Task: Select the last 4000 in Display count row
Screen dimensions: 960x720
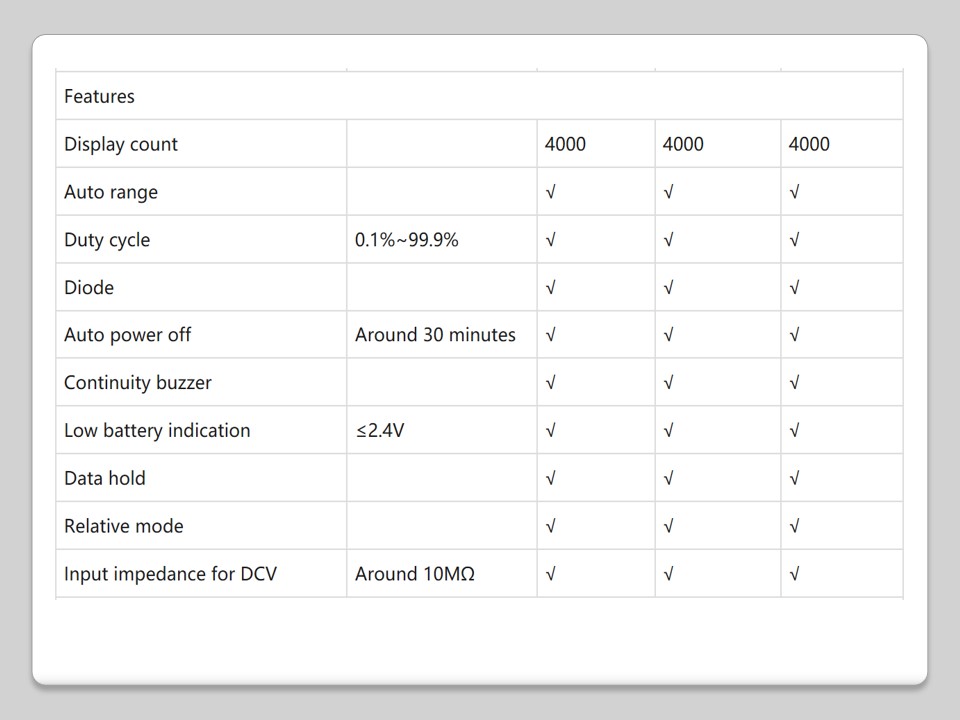Action: [x=809, y=144]
